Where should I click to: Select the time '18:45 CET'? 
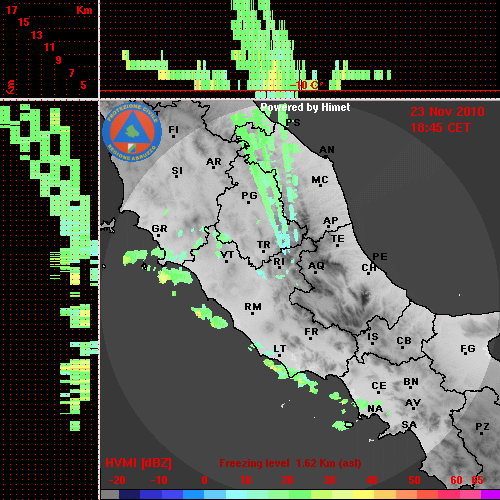440,128
